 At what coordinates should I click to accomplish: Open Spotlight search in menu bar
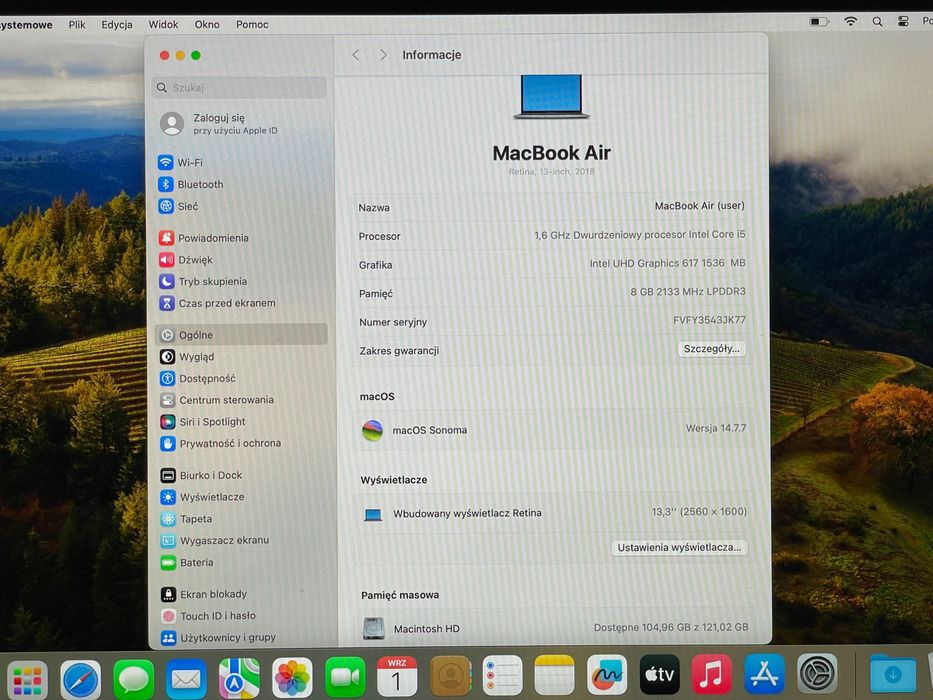click(x=877, y=21)
